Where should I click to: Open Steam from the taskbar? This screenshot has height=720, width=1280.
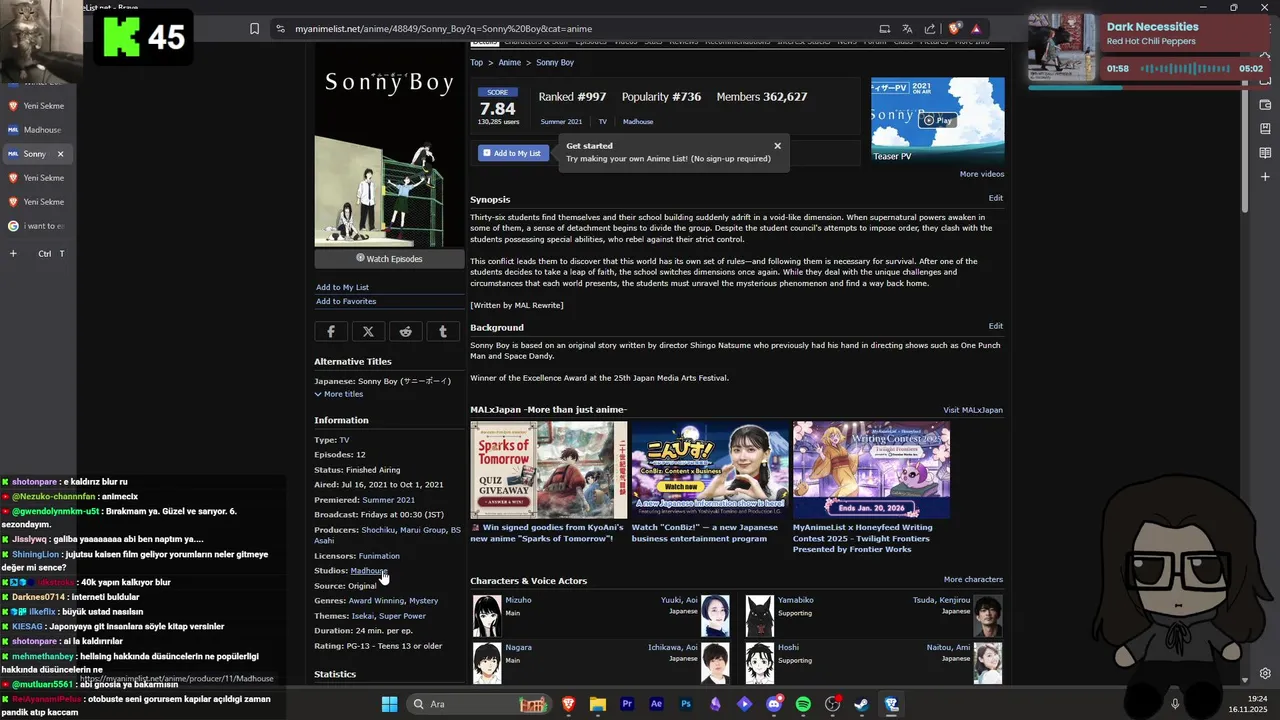pyautogui.click(x=861, y=704)
